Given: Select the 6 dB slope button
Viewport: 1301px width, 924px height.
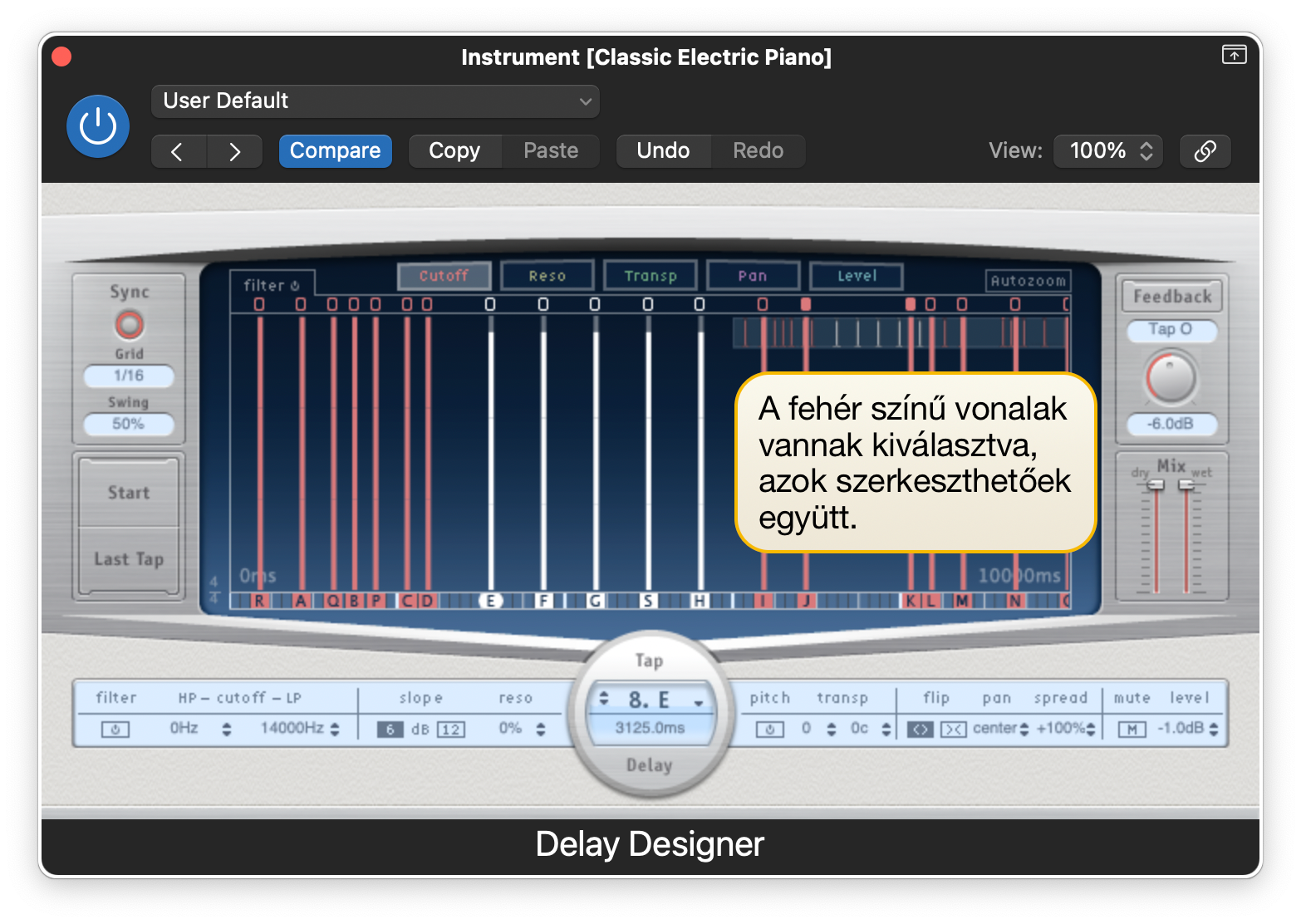Looking at the screenshot, I should (x=390, y=730).
